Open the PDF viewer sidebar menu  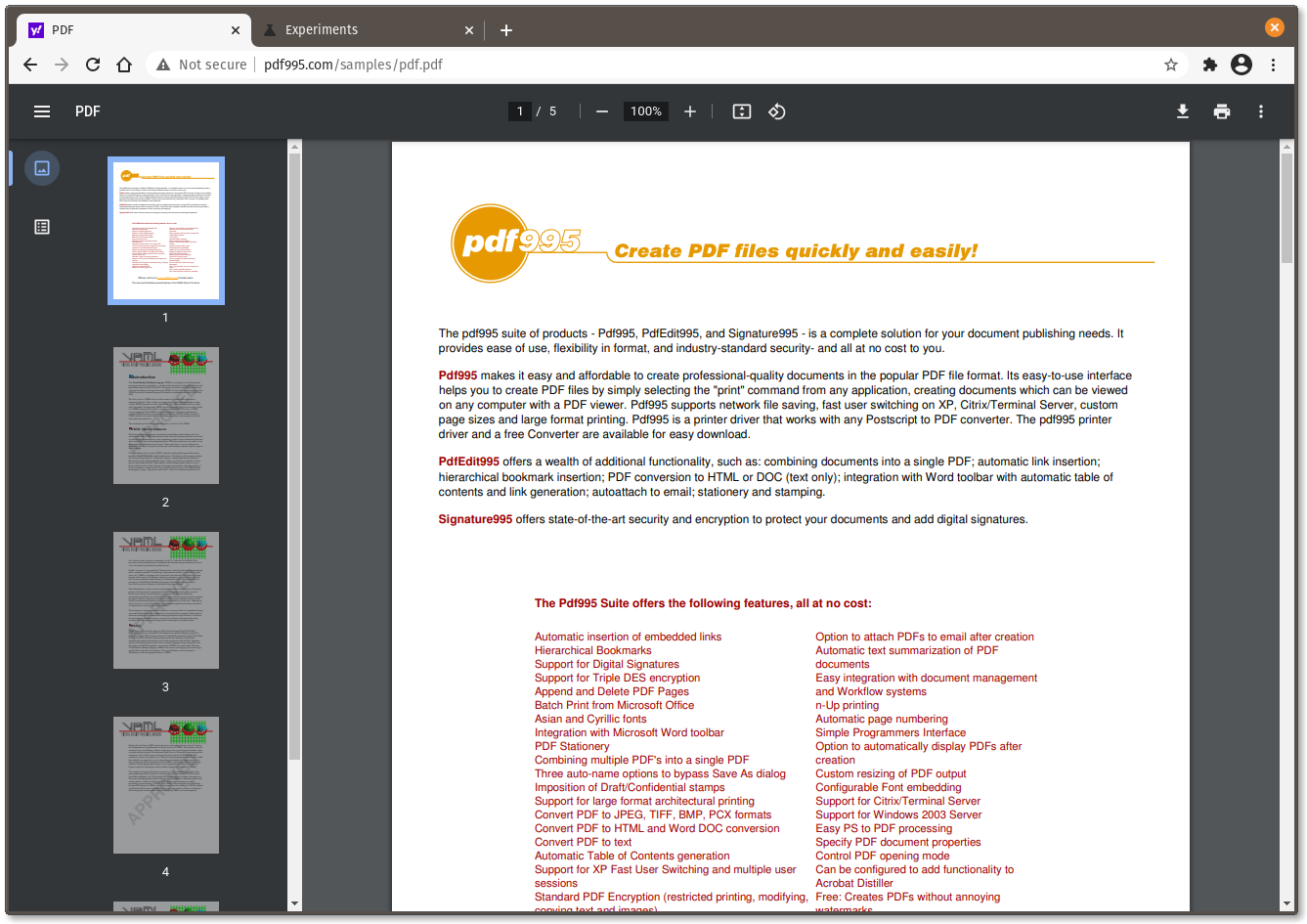coord(41,110)
